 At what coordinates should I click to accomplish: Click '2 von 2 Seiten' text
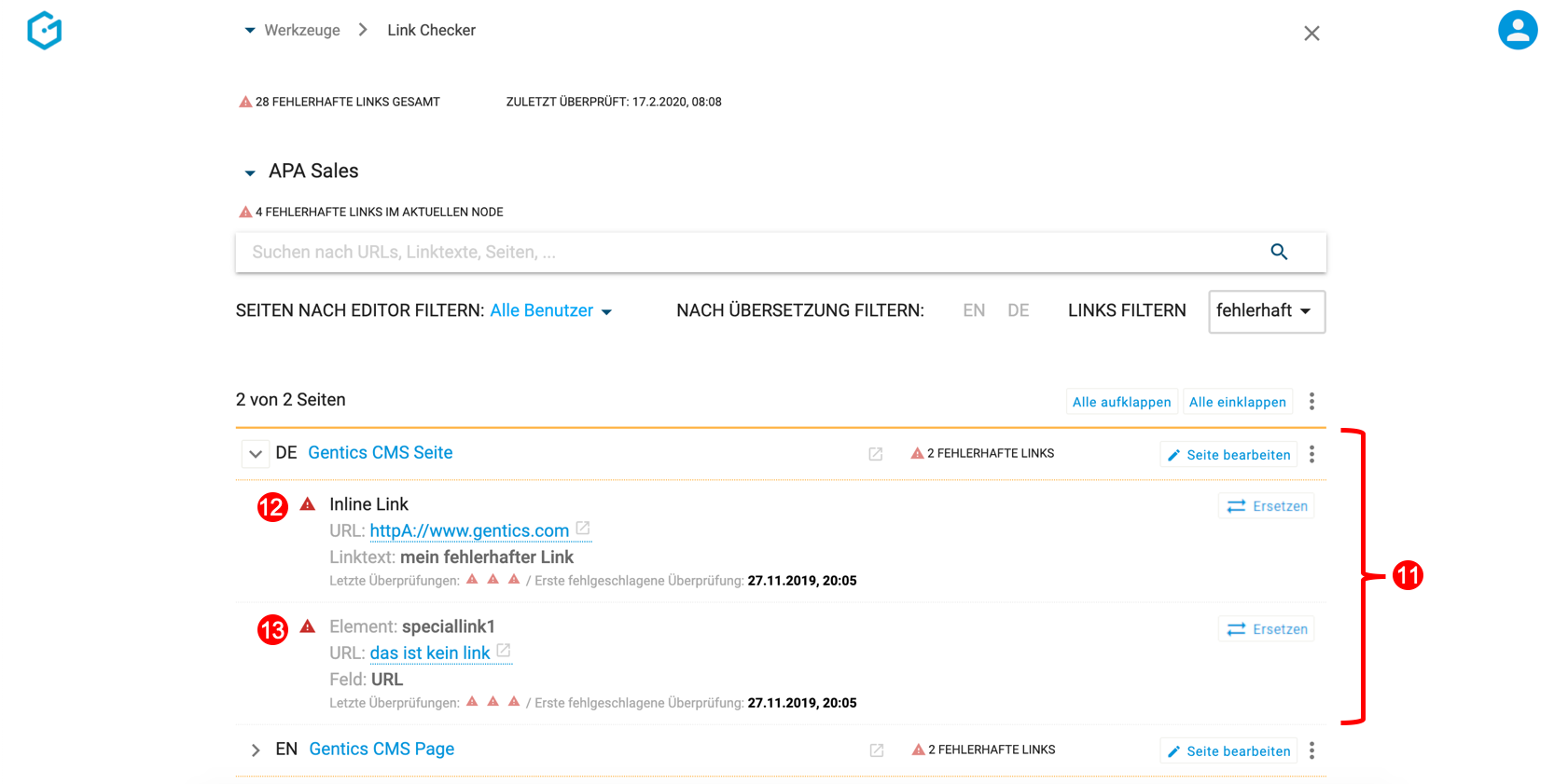point(291,400)
